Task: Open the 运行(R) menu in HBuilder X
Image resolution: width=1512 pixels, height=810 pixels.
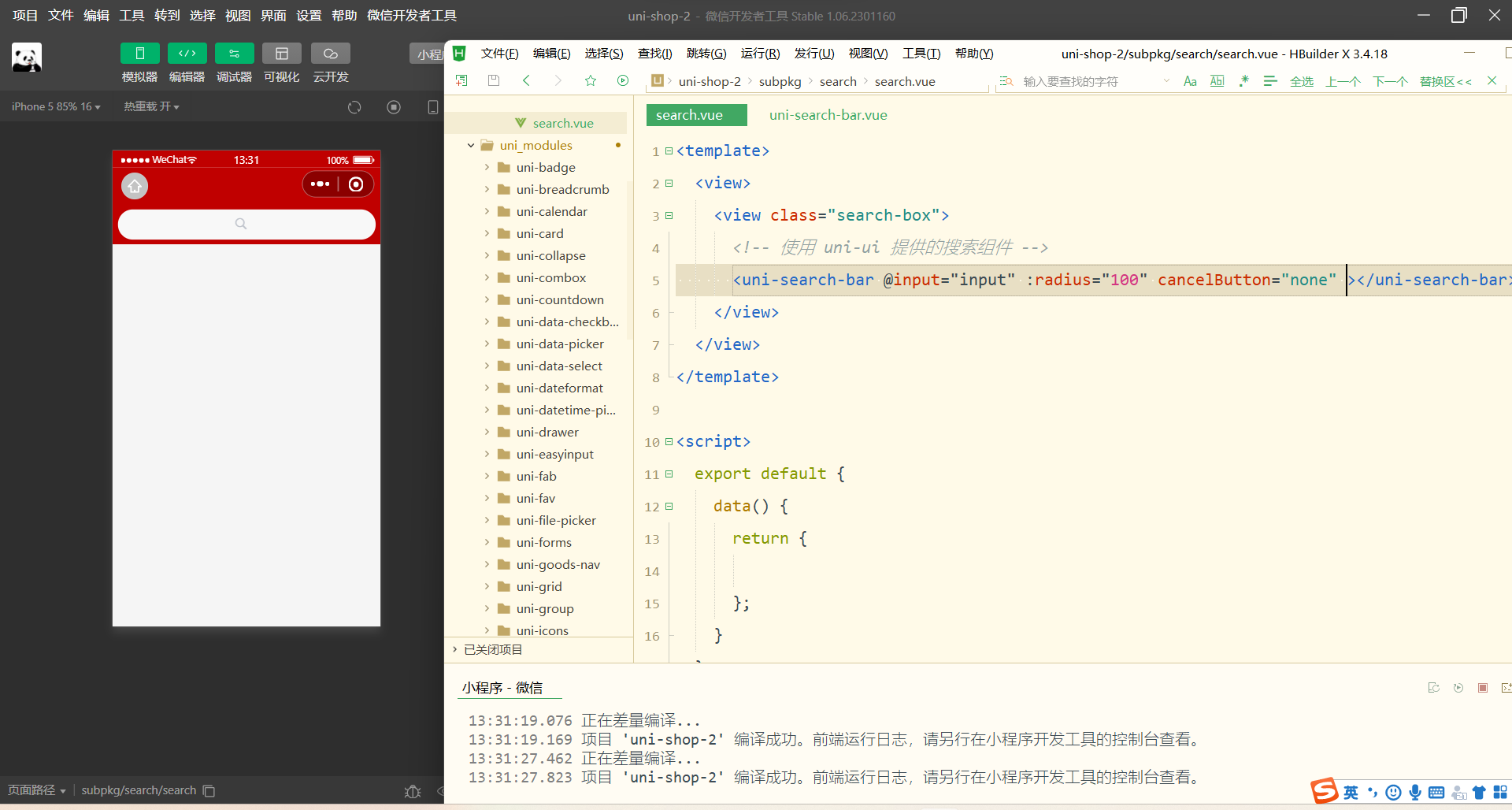Action: [x=759, y=54]
